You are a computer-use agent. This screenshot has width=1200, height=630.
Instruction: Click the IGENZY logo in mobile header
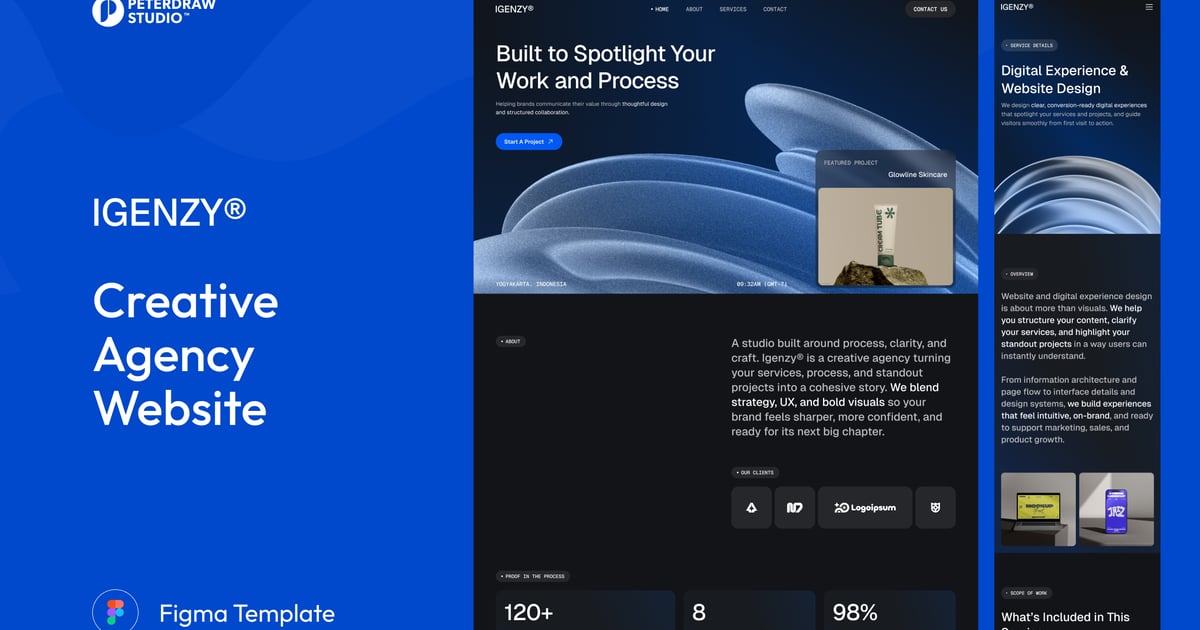coord(1017,7)
